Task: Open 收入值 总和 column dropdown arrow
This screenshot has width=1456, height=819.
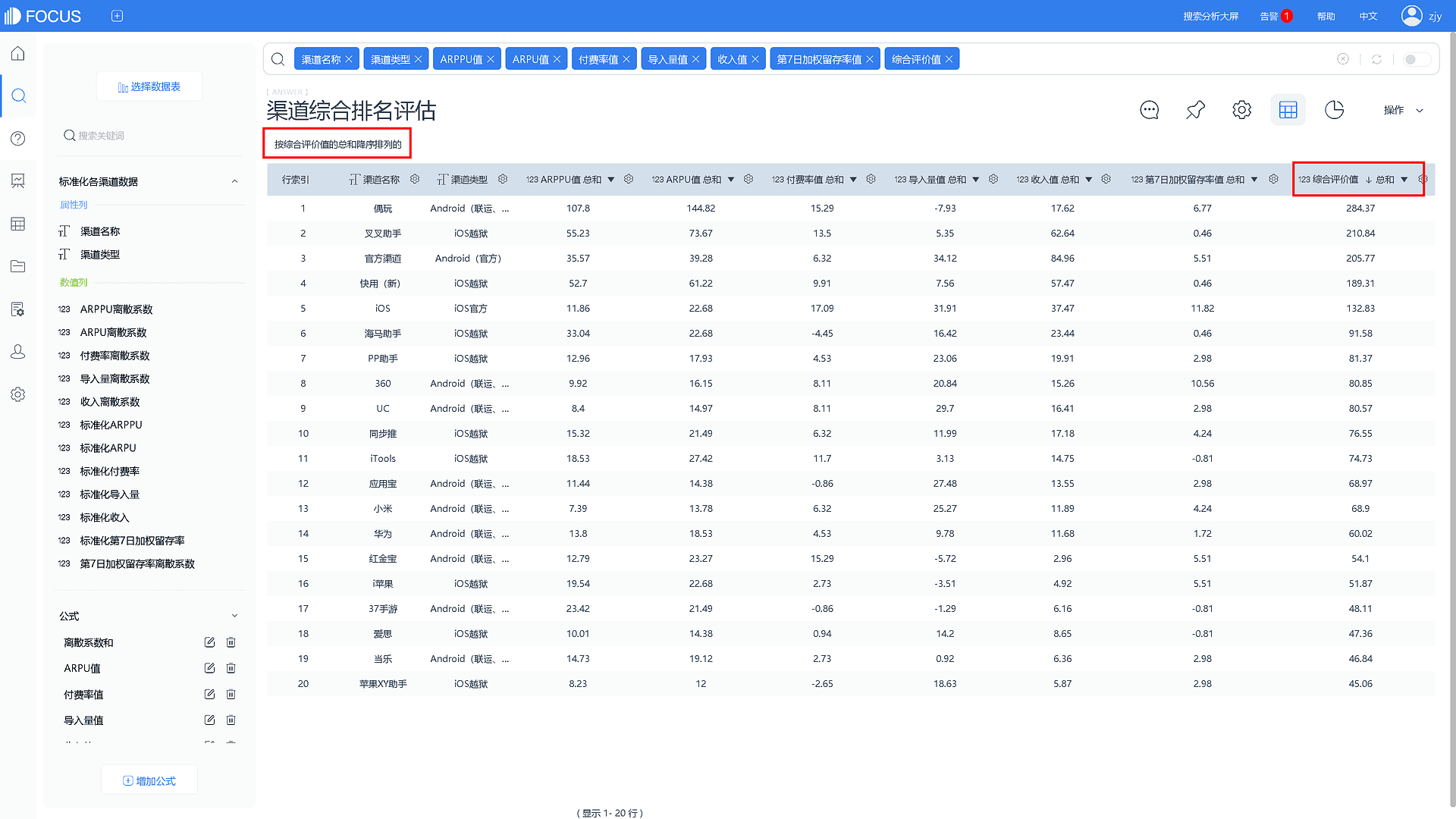Action: [1089, 180]
